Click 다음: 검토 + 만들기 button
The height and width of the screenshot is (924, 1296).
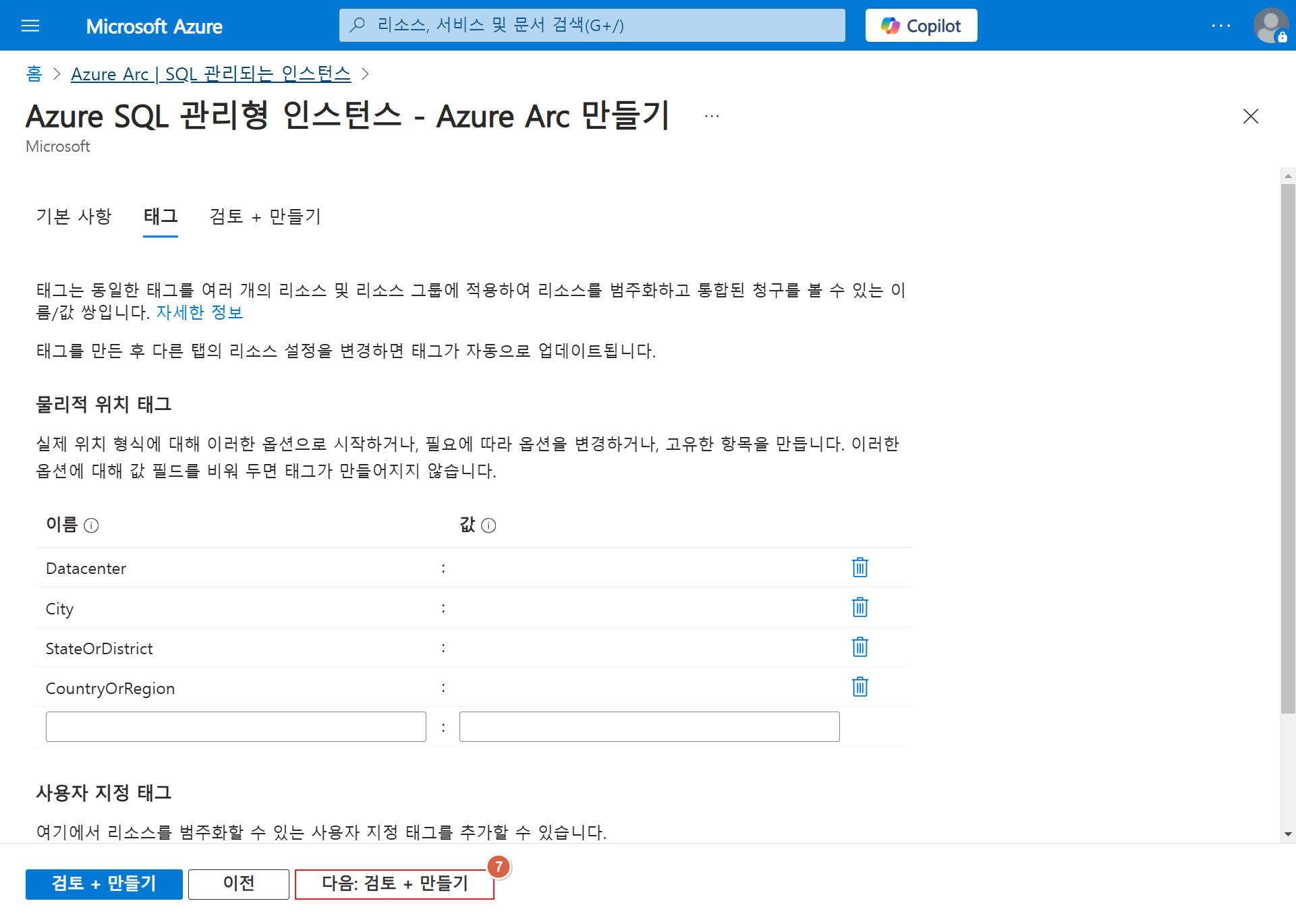pos(395,884)
